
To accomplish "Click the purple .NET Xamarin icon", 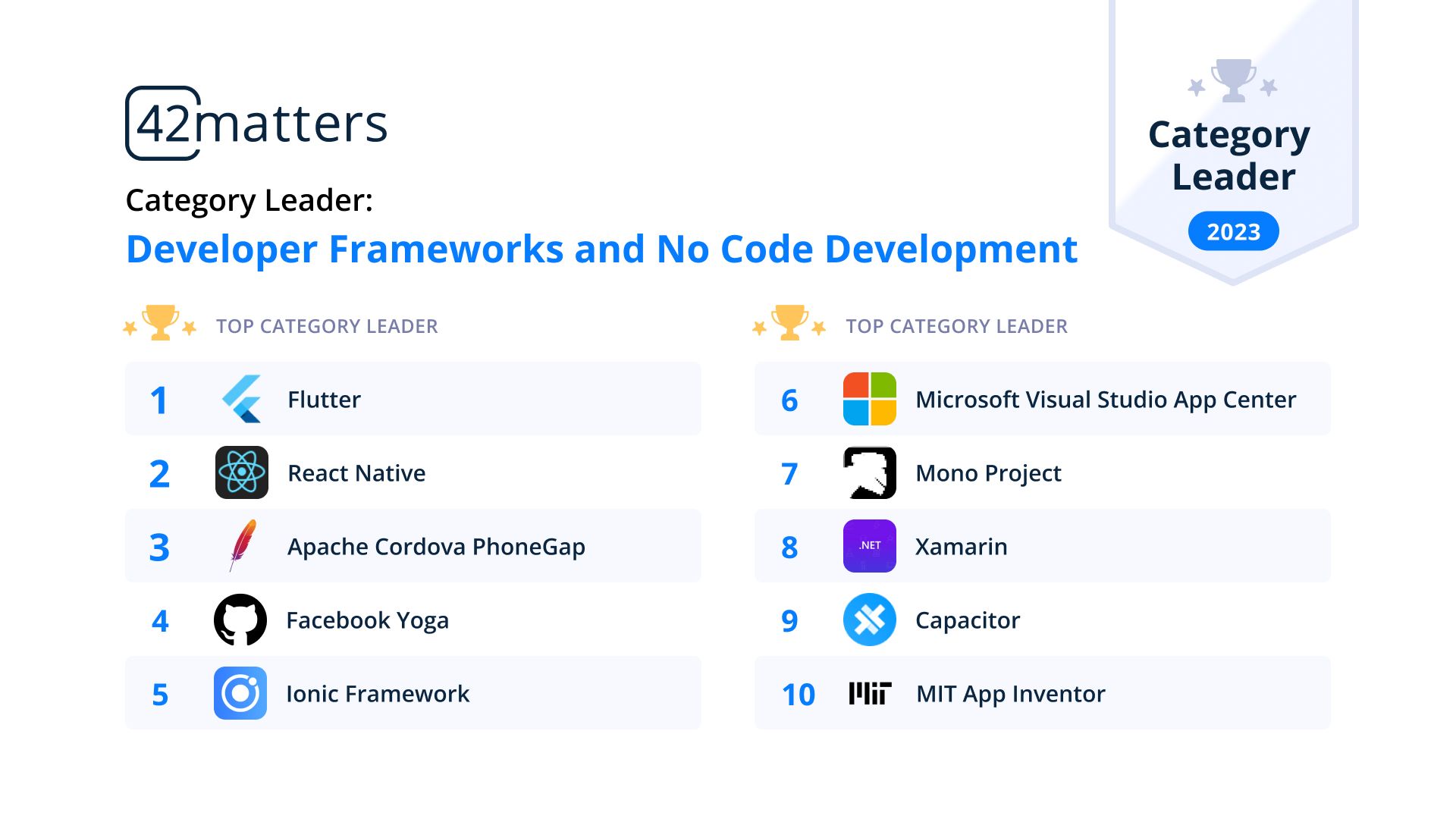I will pos(869,546).
